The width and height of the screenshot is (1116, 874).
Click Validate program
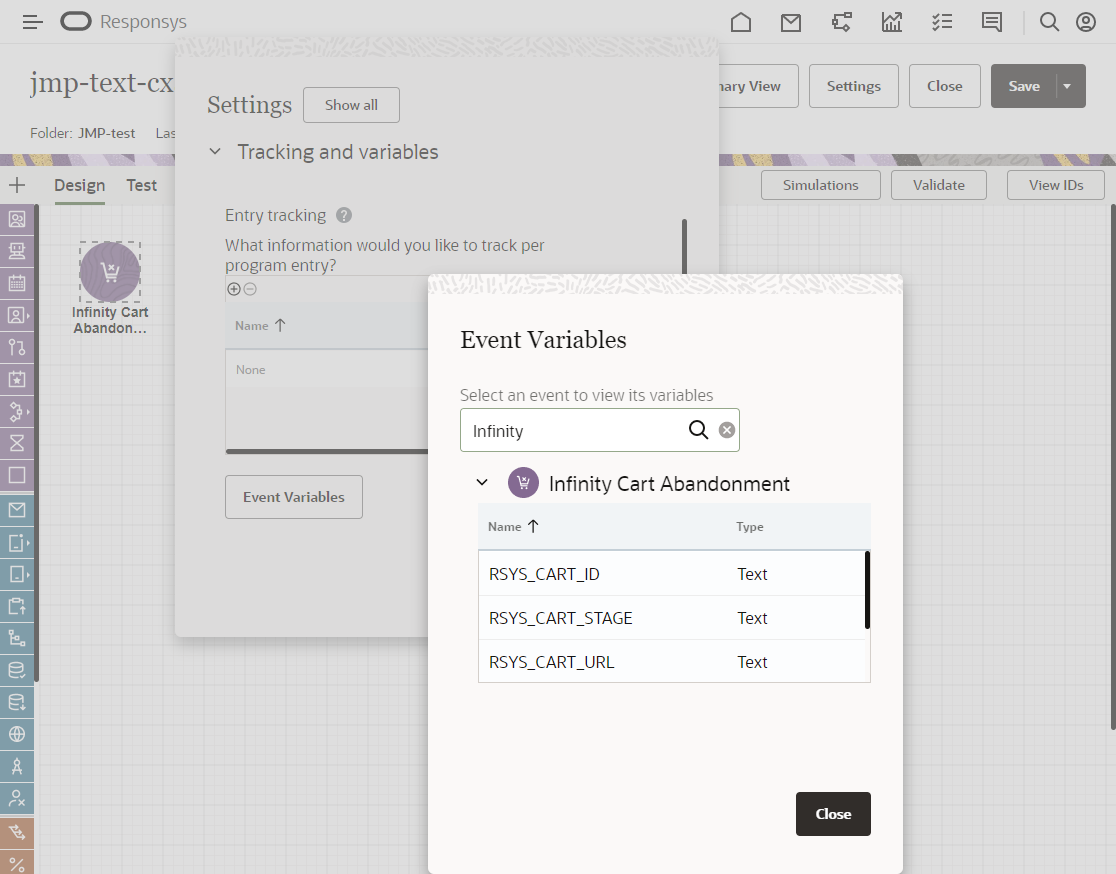939,185
